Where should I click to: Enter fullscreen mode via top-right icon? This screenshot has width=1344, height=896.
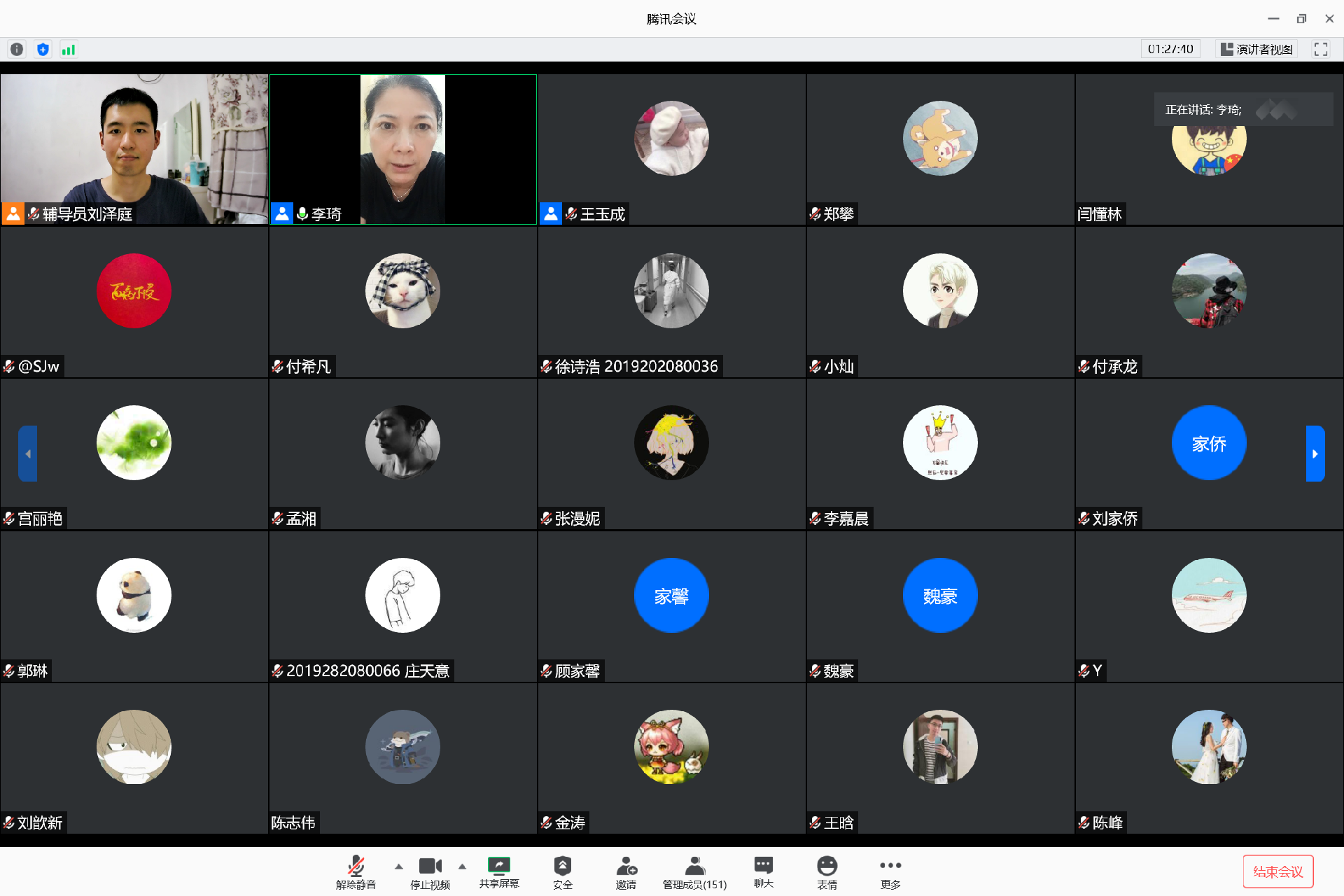pos(1320,49)
